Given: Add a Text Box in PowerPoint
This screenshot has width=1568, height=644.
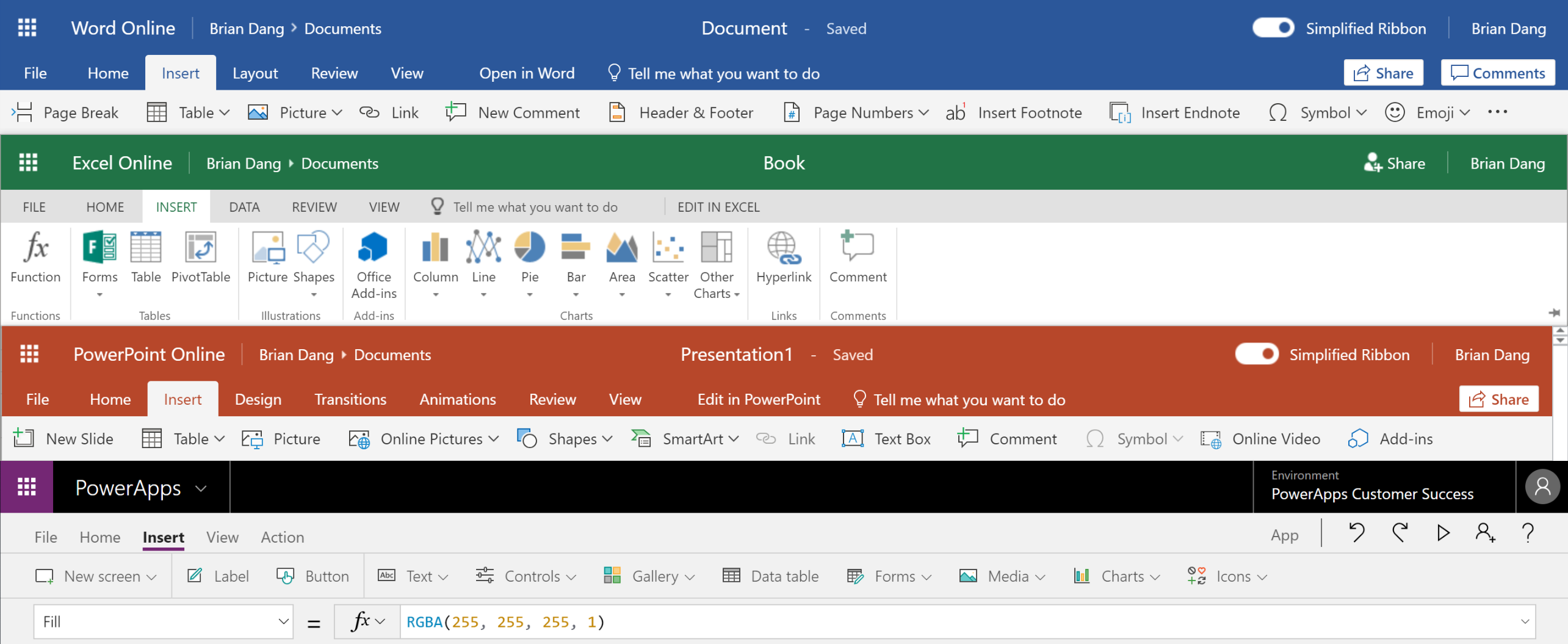Looking at the screenshot, I should (886, 439).
